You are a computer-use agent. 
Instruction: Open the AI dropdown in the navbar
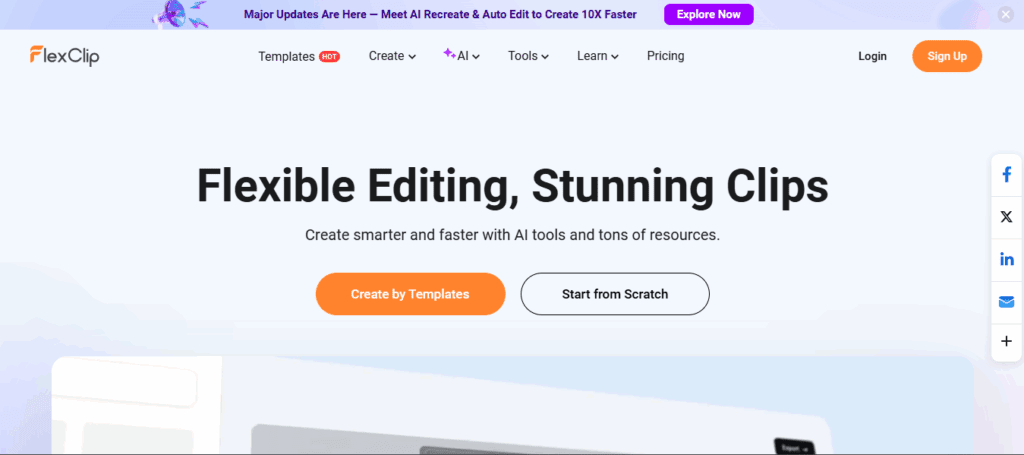pyautogui.click(x=462, y=56)
